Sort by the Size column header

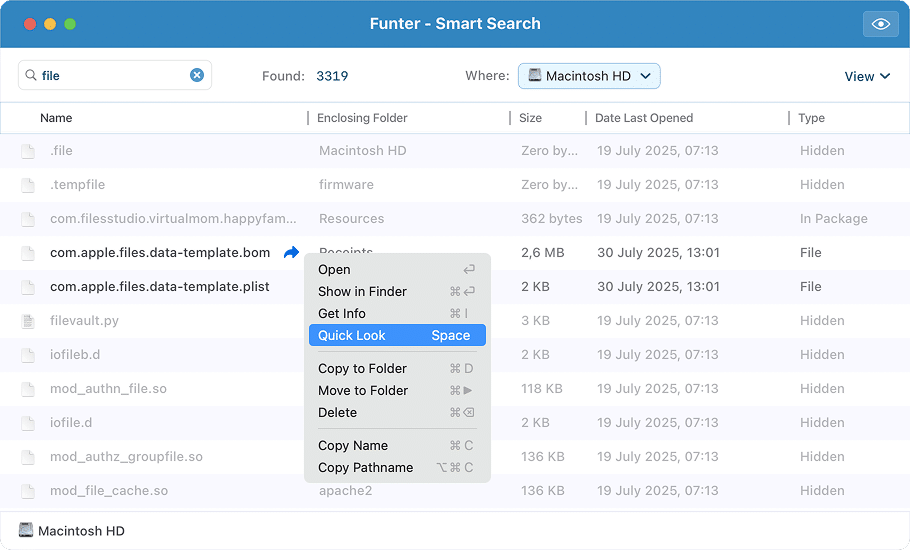pyautogui.click(x=530, y=118)
